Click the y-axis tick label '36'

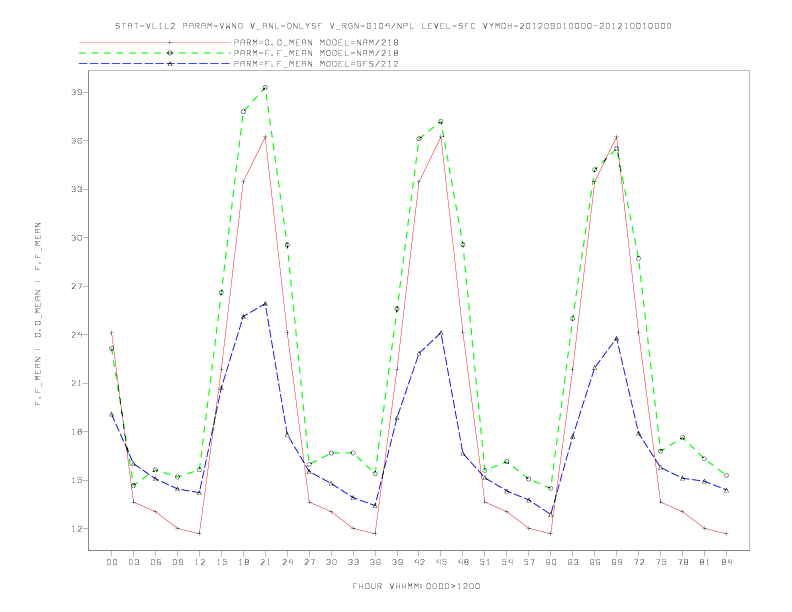(77, 141)
